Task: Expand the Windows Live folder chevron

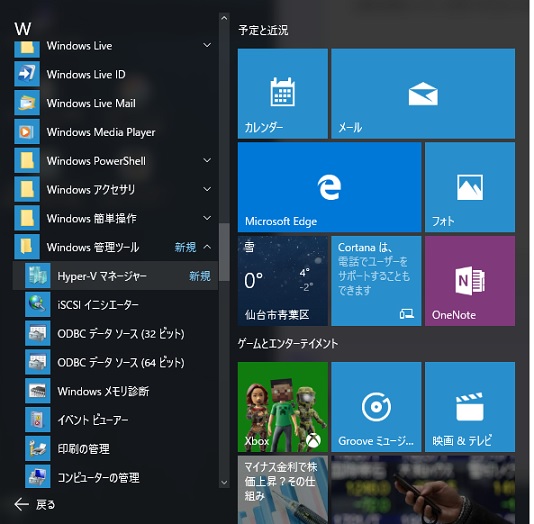Action: tap(207, 45)
